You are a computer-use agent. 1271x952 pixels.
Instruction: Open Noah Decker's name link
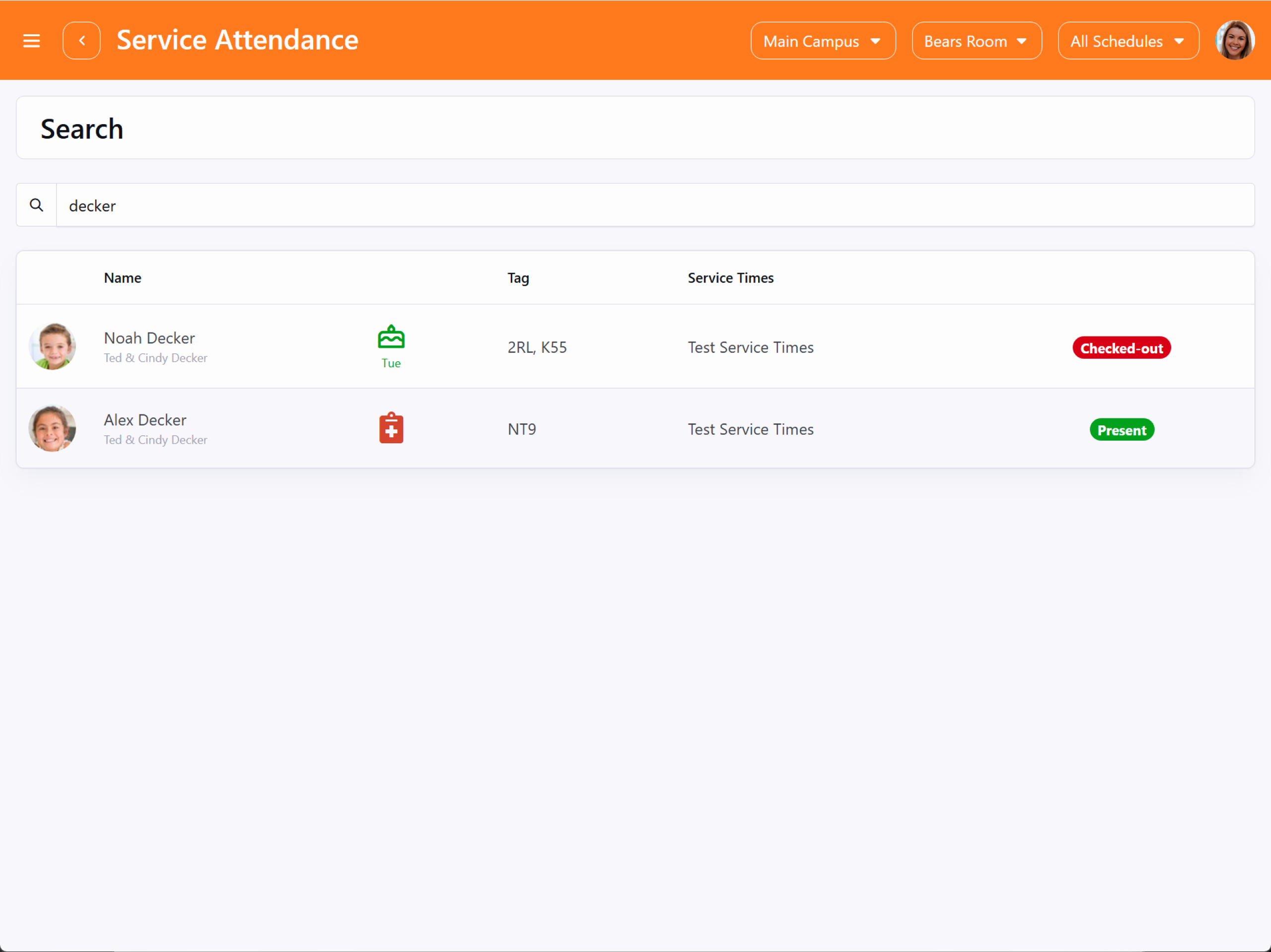point(149,338)
